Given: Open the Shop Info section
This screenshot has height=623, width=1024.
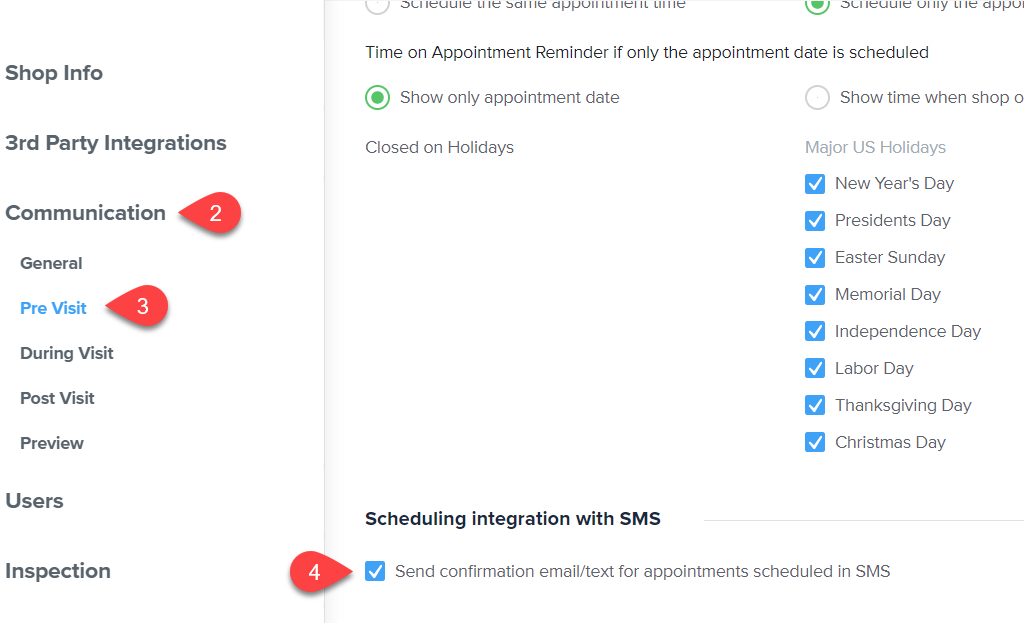Looking at the screenshot, I should coord(54,73).
